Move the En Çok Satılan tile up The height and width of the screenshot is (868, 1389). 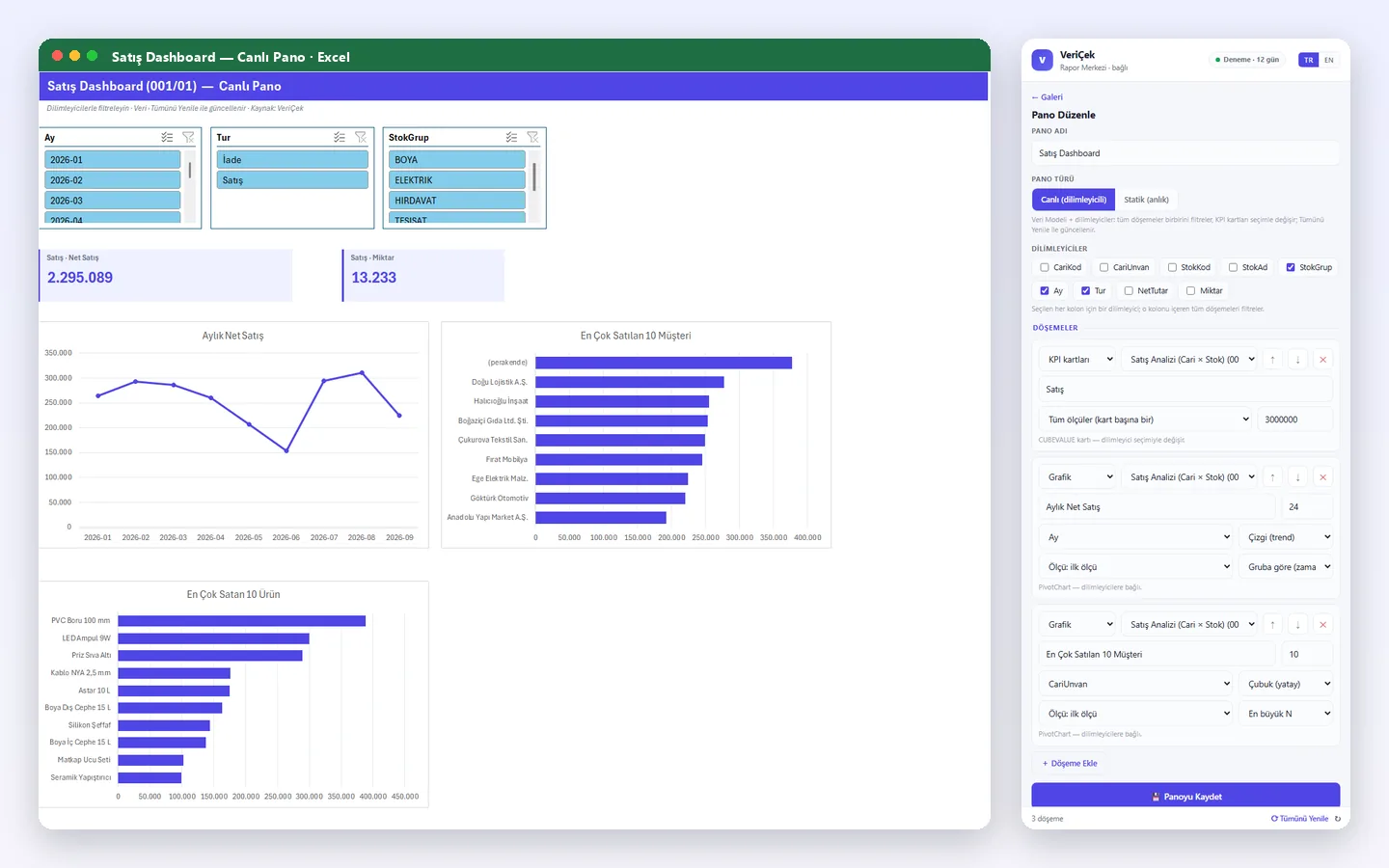tap(1272, 625)
